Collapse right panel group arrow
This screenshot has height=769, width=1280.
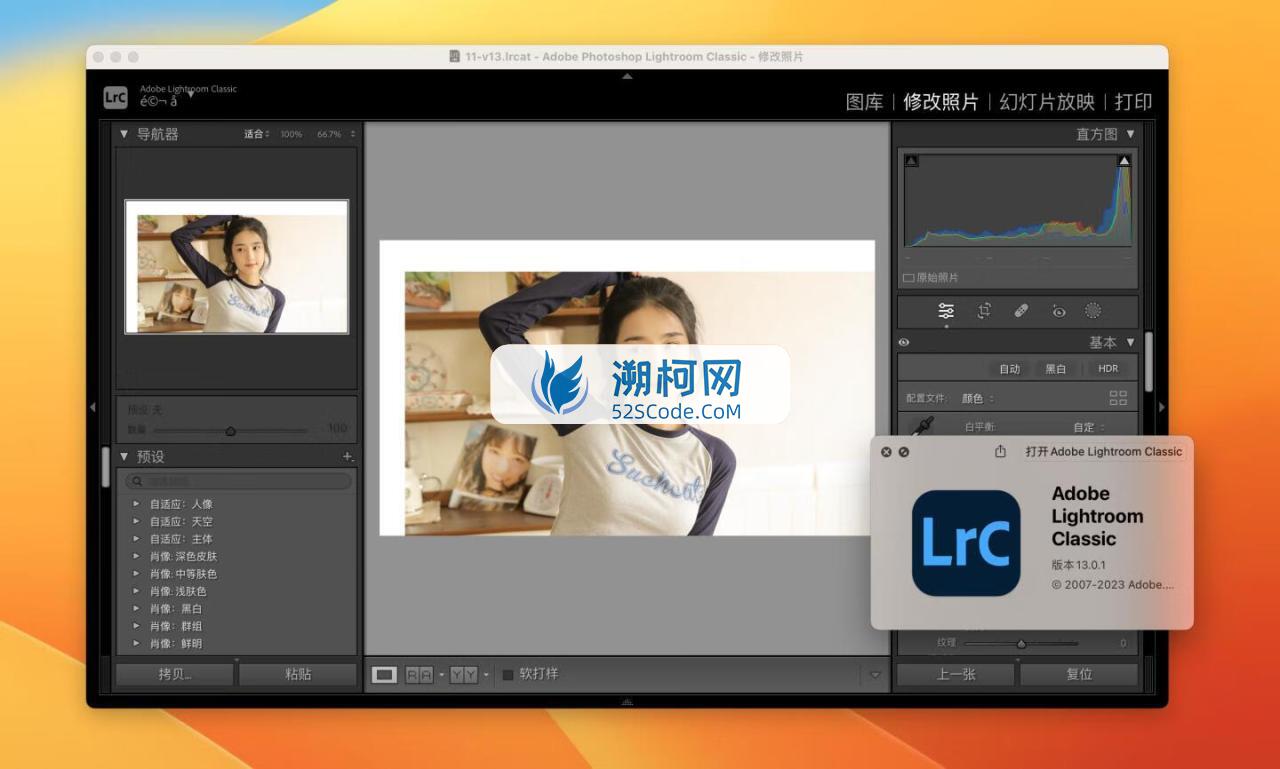[x=1161, y=407]
